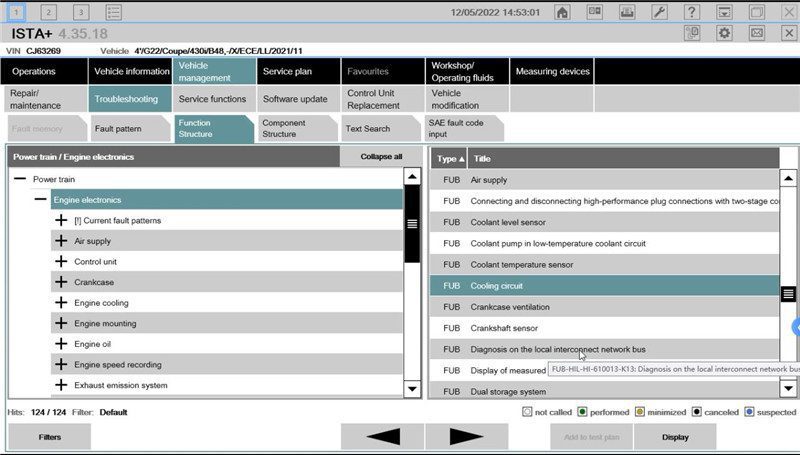Viewport: 800px width, 455px height.
Task: Select Diagnosis on local interconnect network bus
Action: (605, 349)
